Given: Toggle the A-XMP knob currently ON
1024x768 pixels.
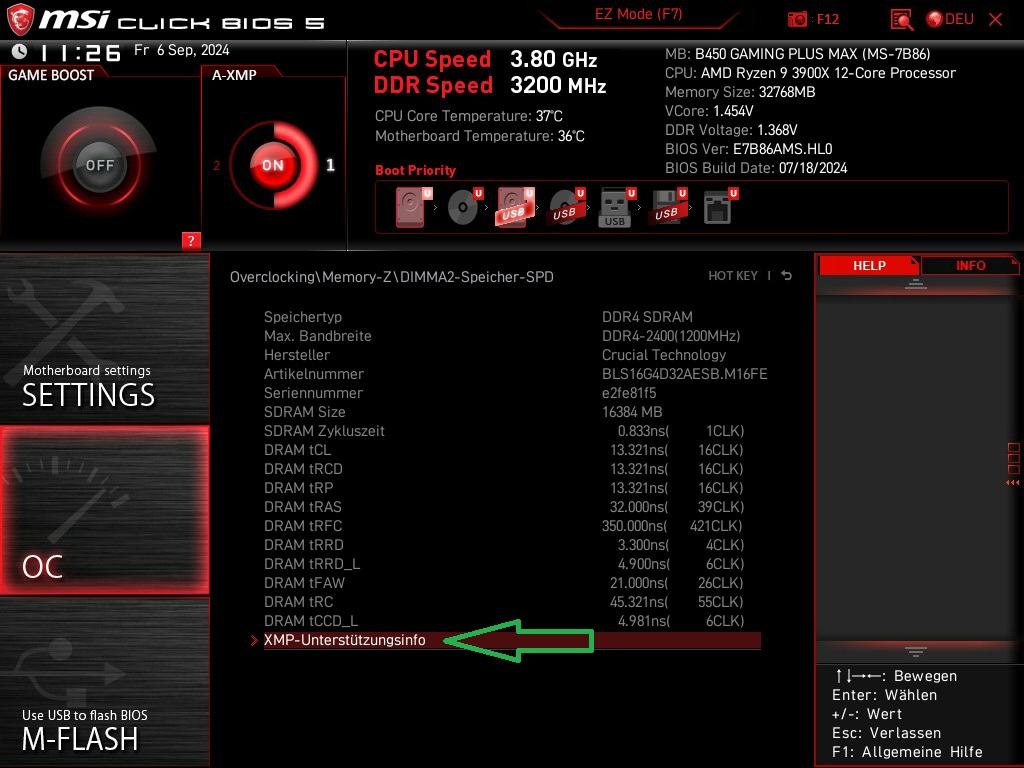Looking at the screenshot, I should pyautogui.click(x=273, y=165).
